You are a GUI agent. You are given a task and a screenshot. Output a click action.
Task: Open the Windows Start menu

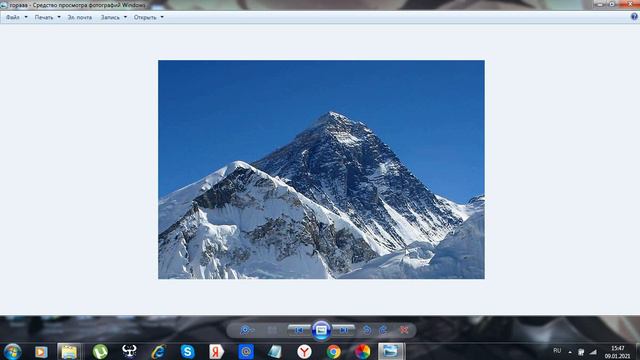[12, 351]
